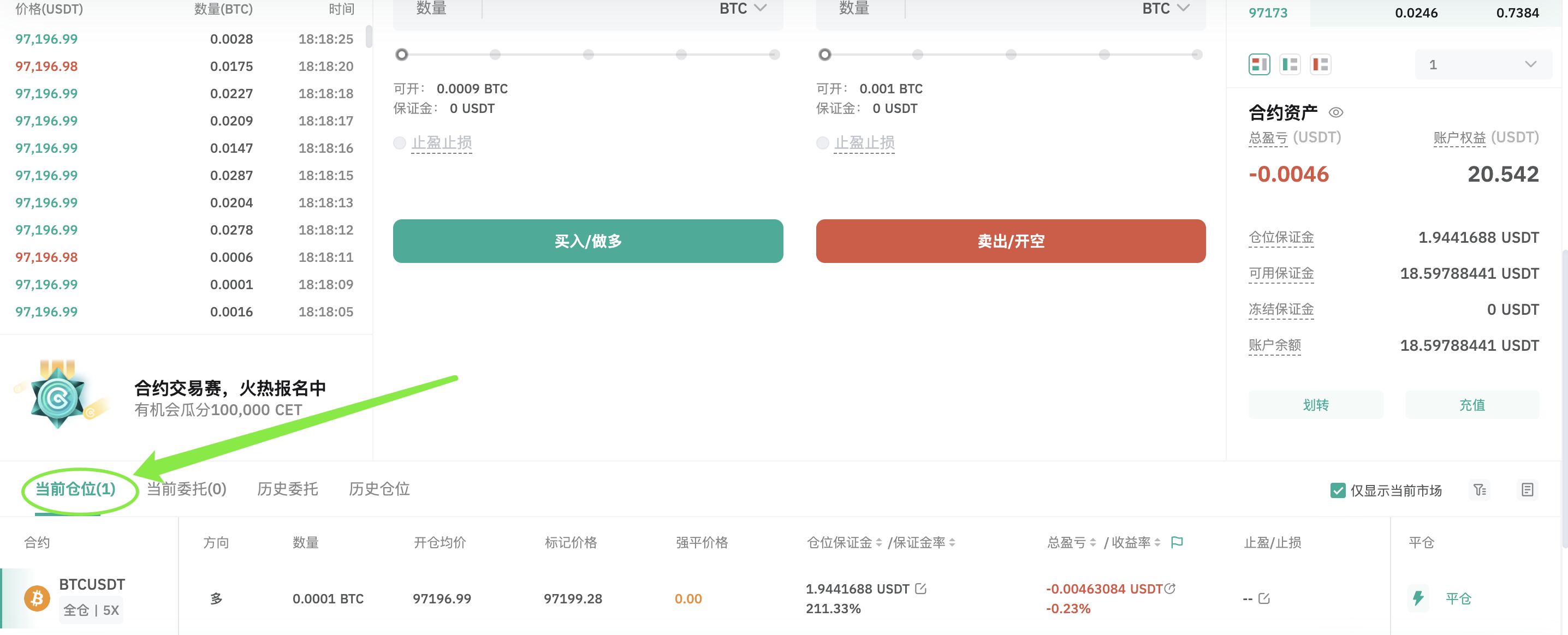This screenshot has height=635, width=1568.
Task: Click the buy-side quantity slider handle
Action: [x=401, y=55]
